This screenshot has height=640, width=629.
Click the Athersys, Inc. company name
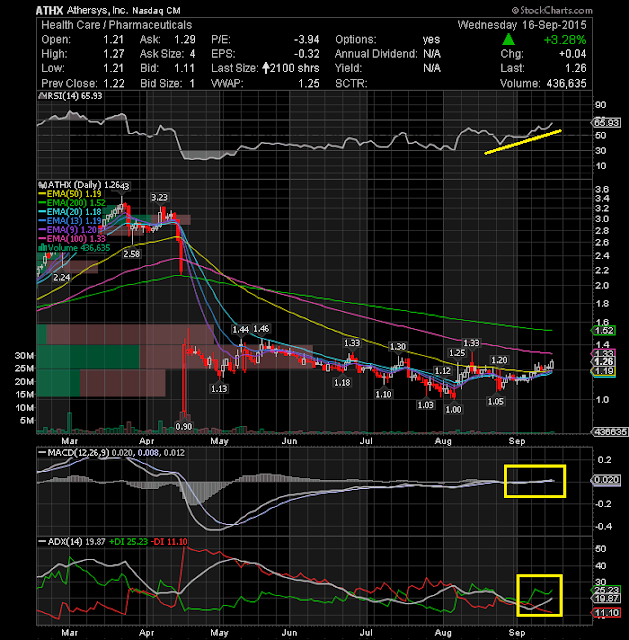click(97, 11)
